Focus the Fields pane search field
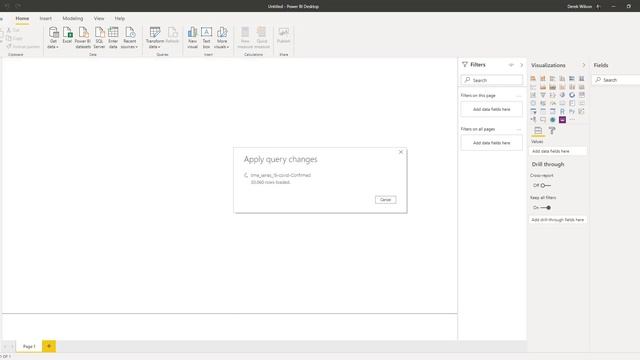 pos(616,80)
